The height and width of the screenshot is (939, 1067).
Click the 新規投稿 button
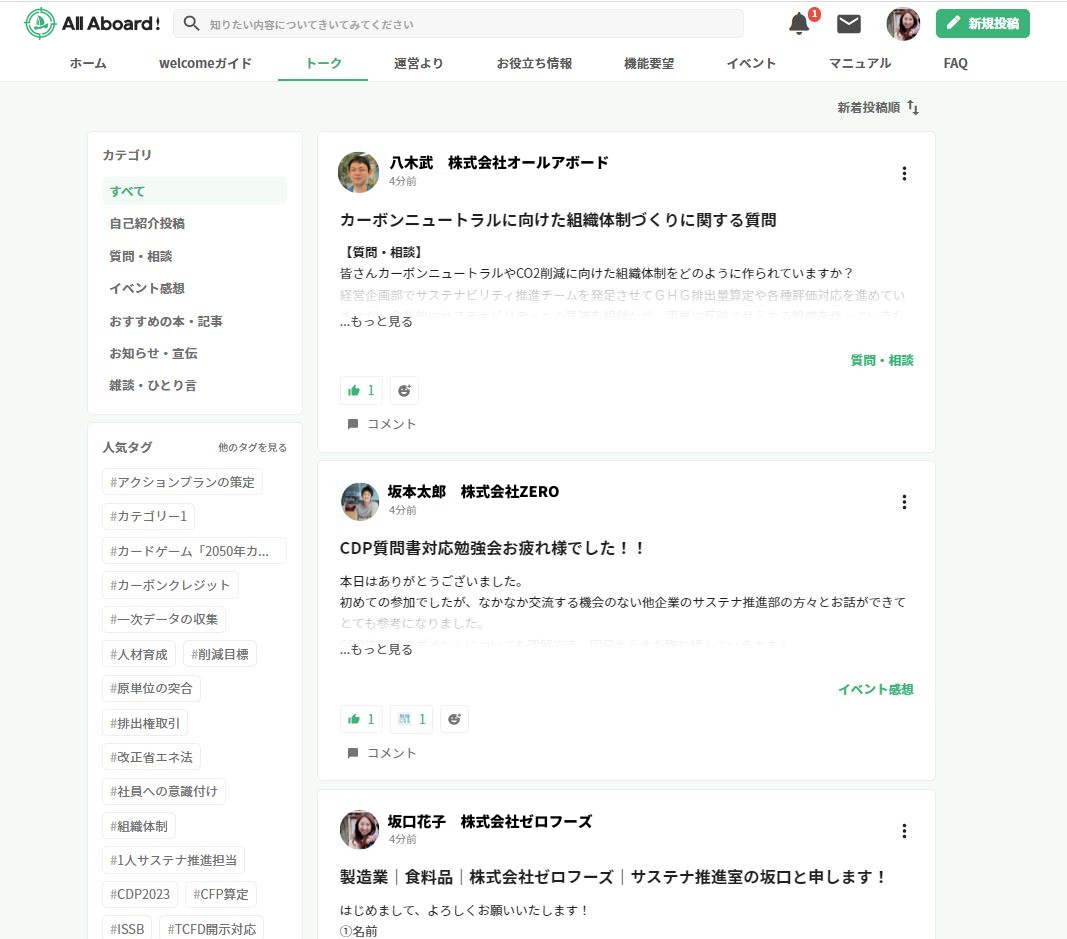tap(982, 22)
